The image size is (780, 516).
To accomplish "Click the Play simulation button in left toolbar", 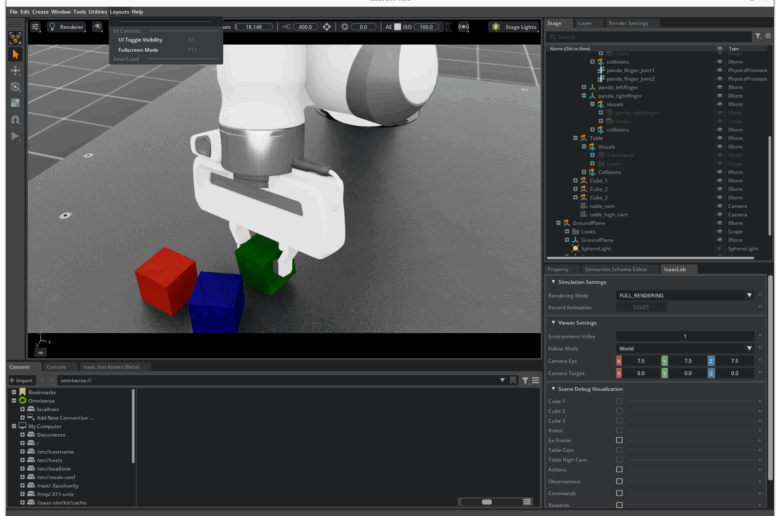I will [15, 135].
